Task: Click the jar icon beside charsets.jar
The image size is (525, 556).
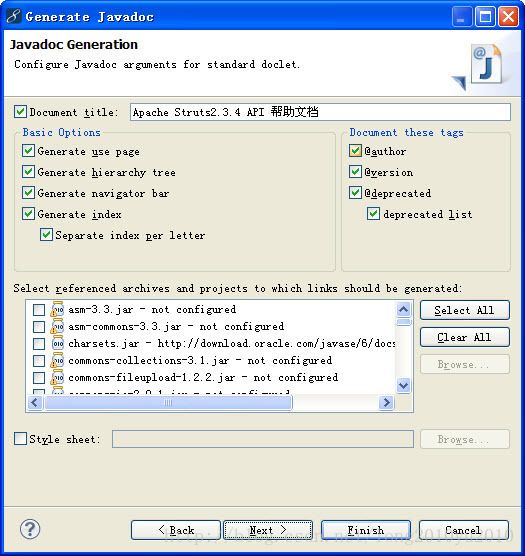Action: click(x=57, y=344)
